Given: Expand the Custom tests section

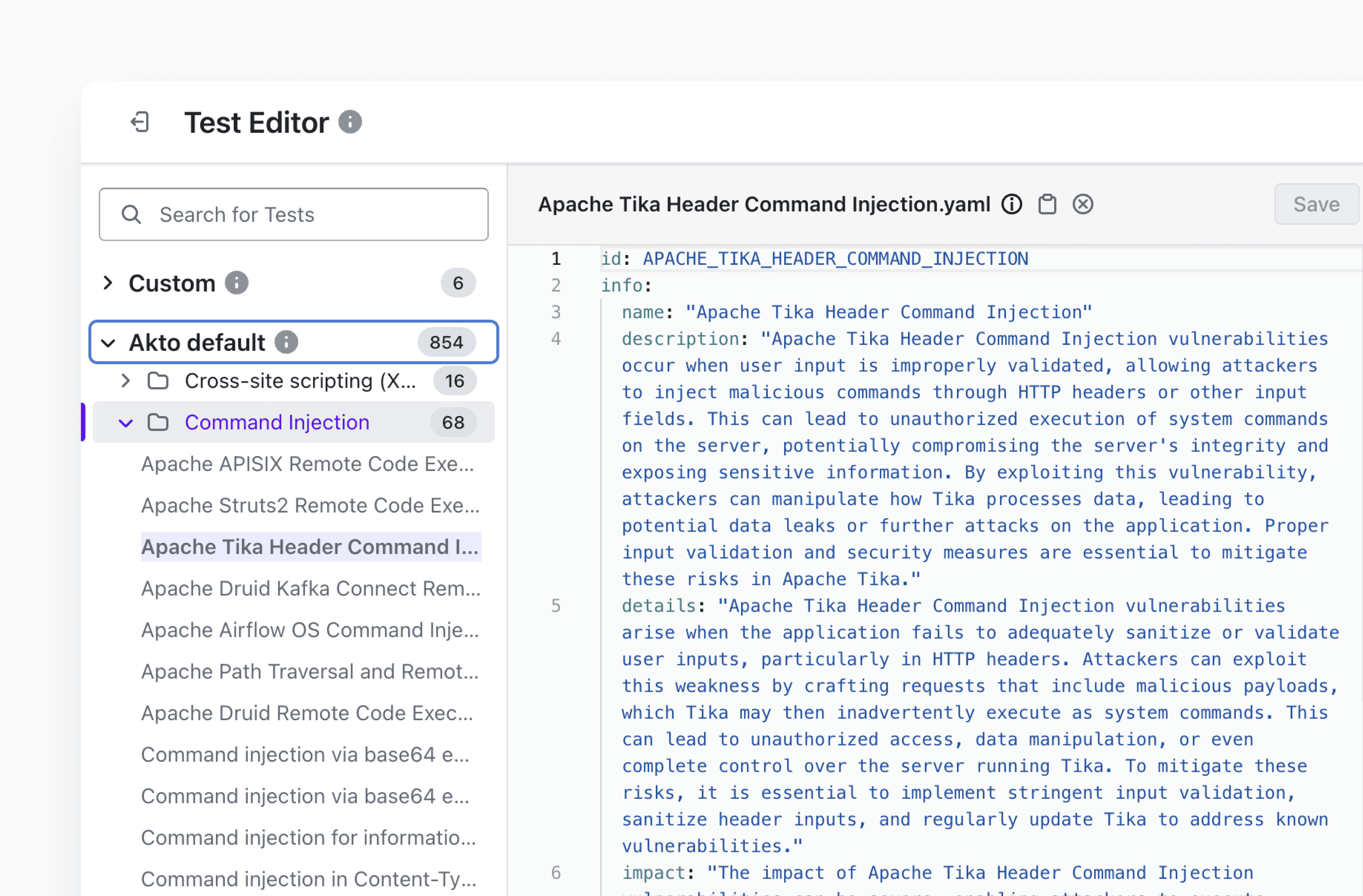Looking at the screenshot, I should (108, 283).
